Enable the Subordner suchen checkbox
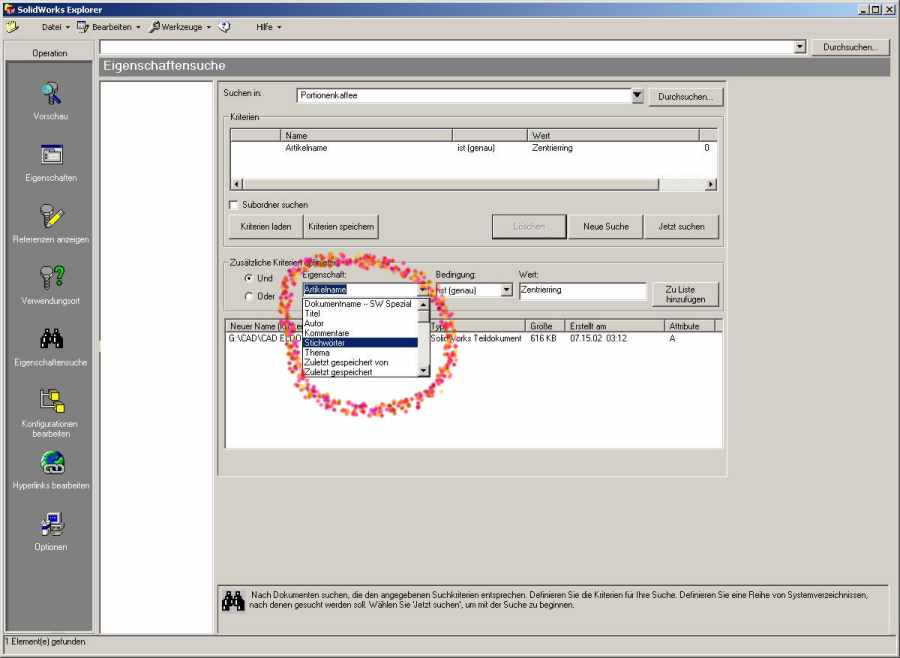Image resolution: width=900 pixels, height=658 pixels. 234,205
